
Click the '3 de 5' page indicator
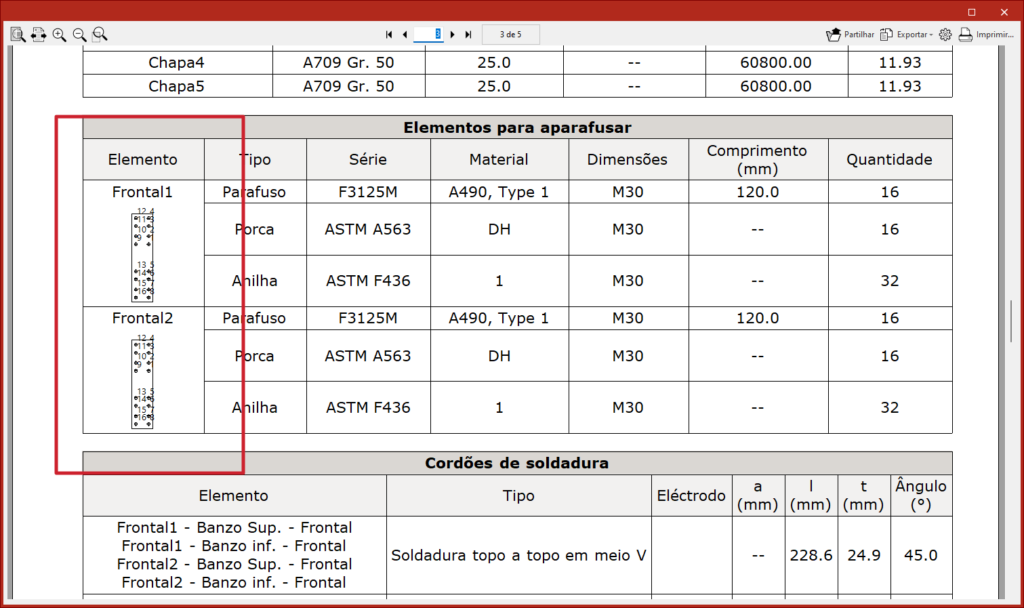511,35
